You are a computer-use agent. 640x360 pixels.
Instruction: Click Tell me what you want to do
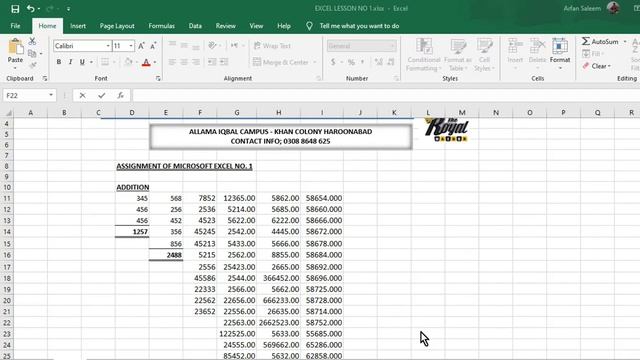pyautogui.click(x=359, y=26)
